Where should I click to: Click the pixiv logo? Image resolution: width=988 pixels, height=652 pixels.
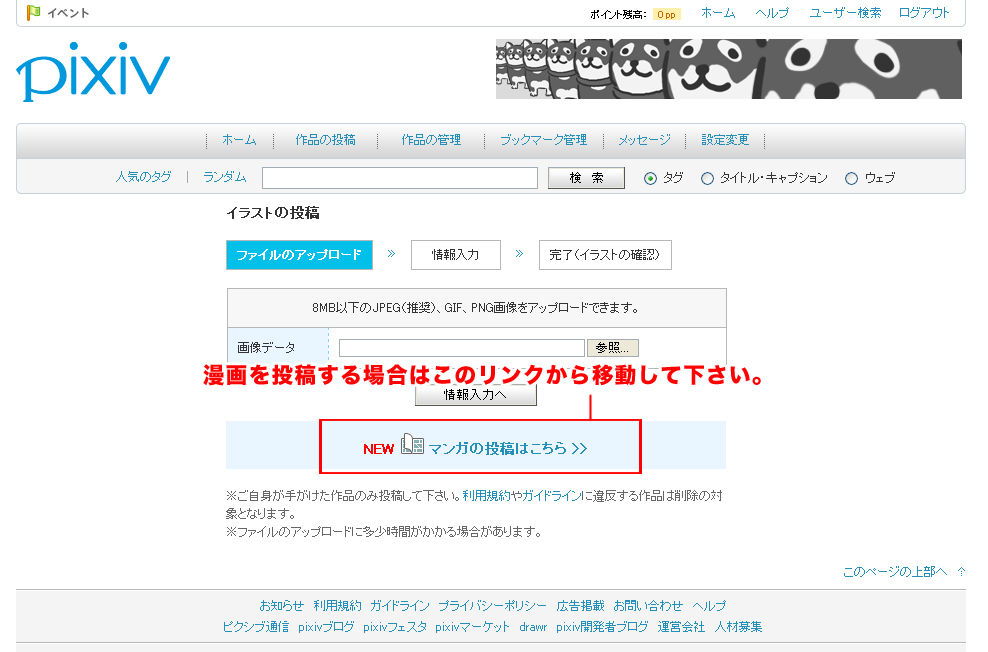click(93, 71)
